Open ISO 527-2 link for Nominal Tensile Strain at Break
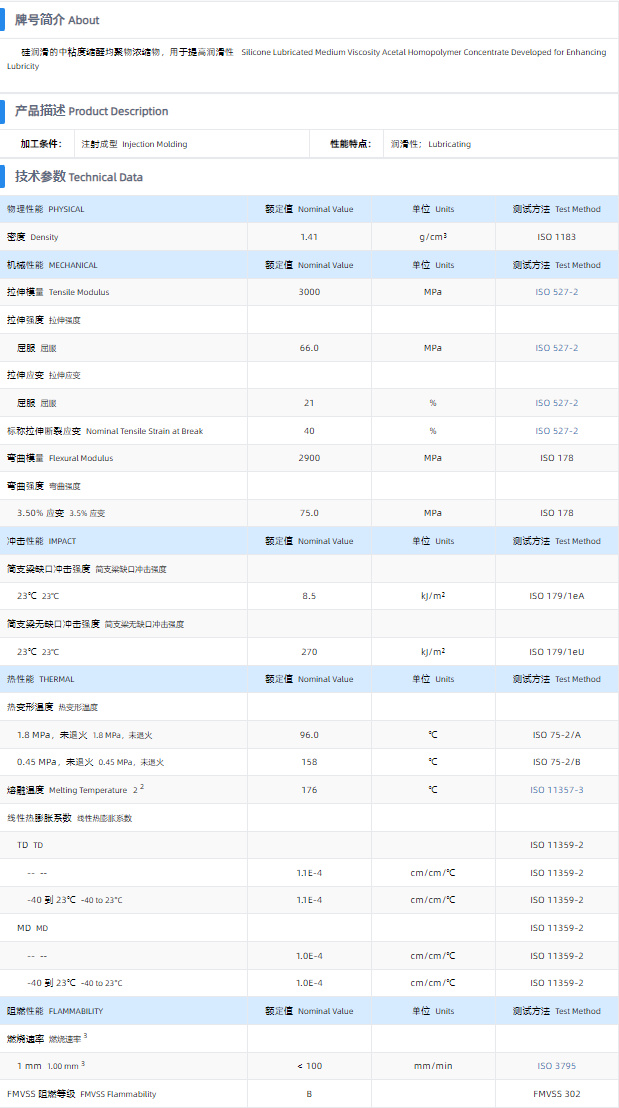 (556, 431)
